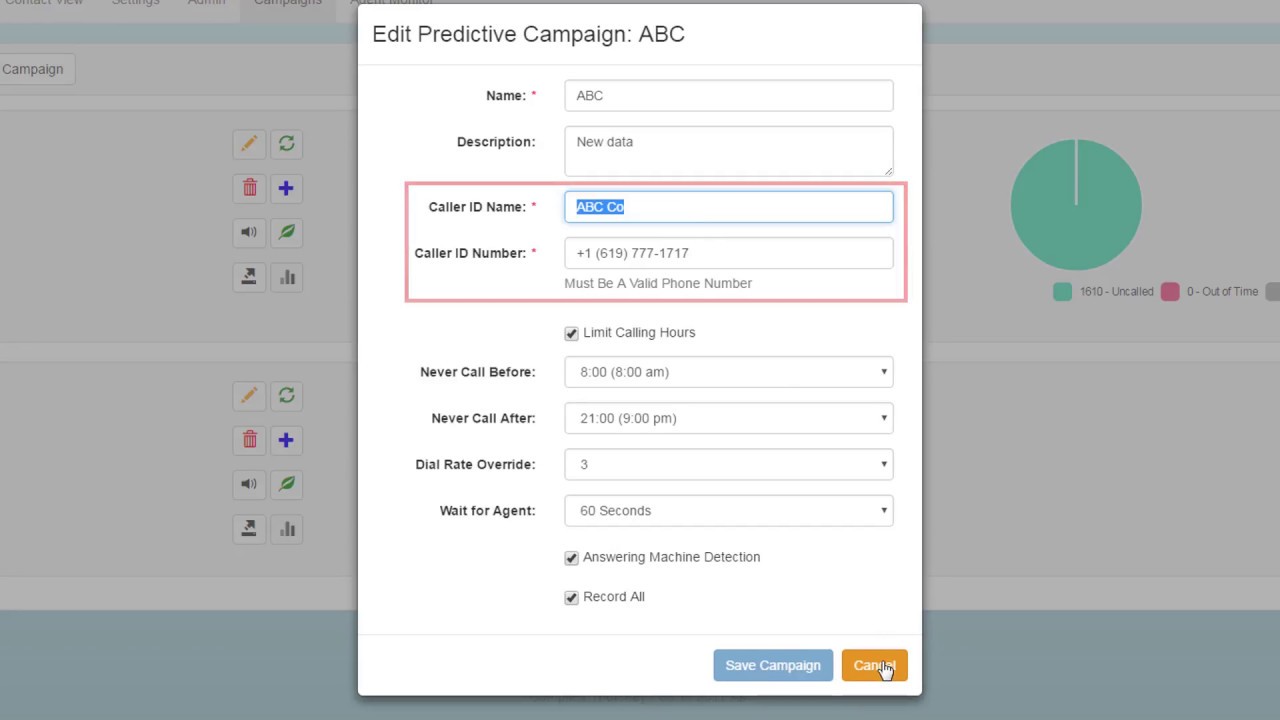Viewport: 1280px width, 720px height.
Task: Open the Admin tab
Action: (x=207, y=3)
